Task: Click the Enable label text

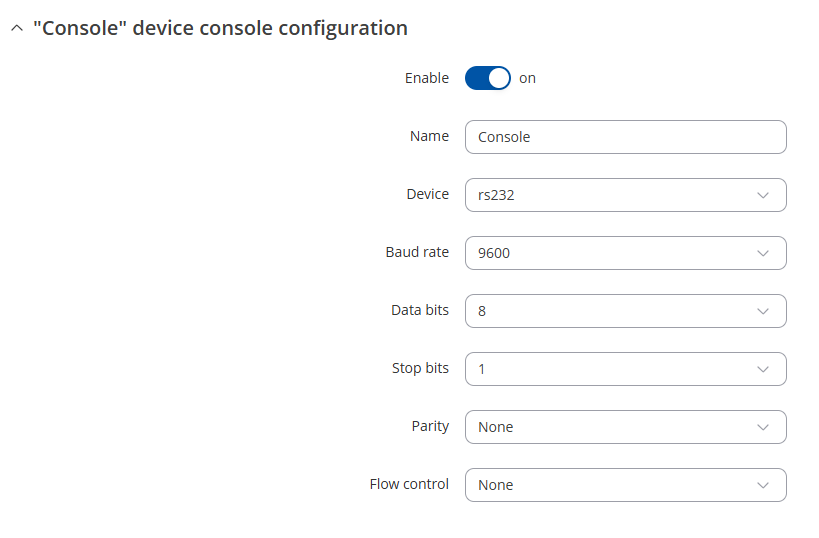Action: click(x=426, y=78)
